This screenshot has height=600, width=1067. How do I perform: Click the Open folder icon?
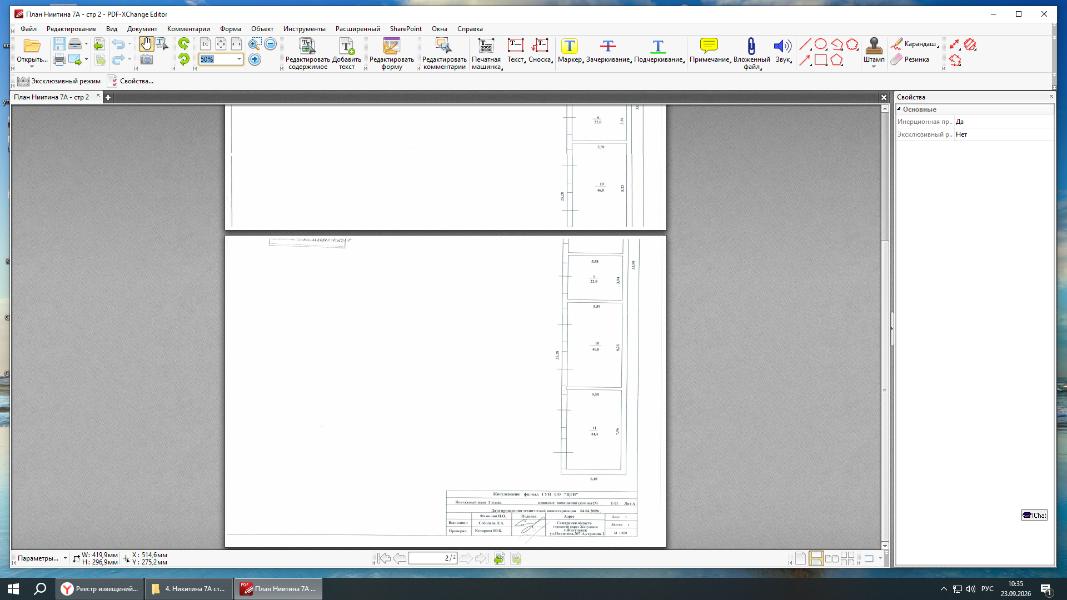(32, 46)
